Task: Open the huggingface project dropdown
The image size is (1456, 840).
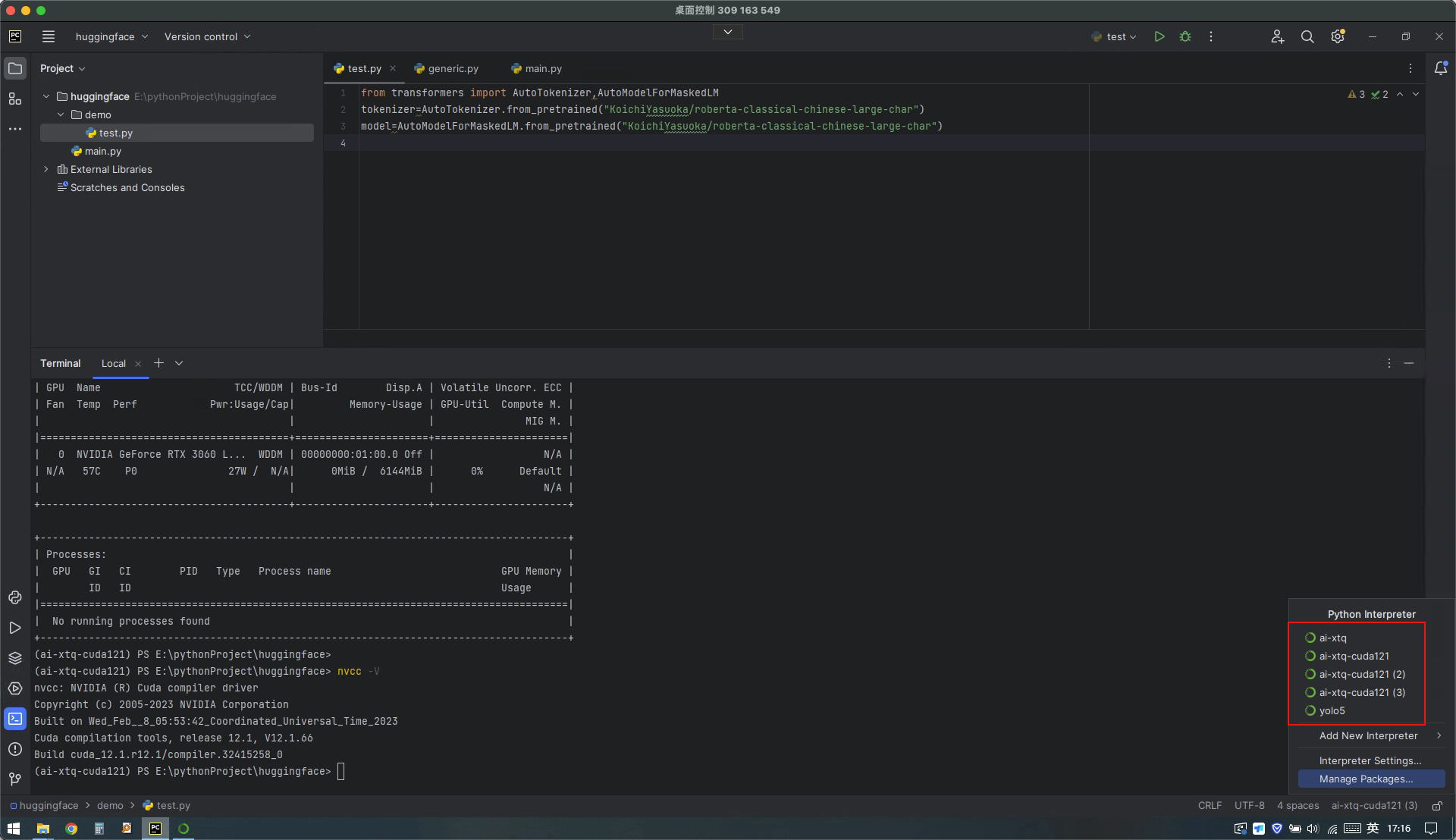Action: click(x=111, y=36)
